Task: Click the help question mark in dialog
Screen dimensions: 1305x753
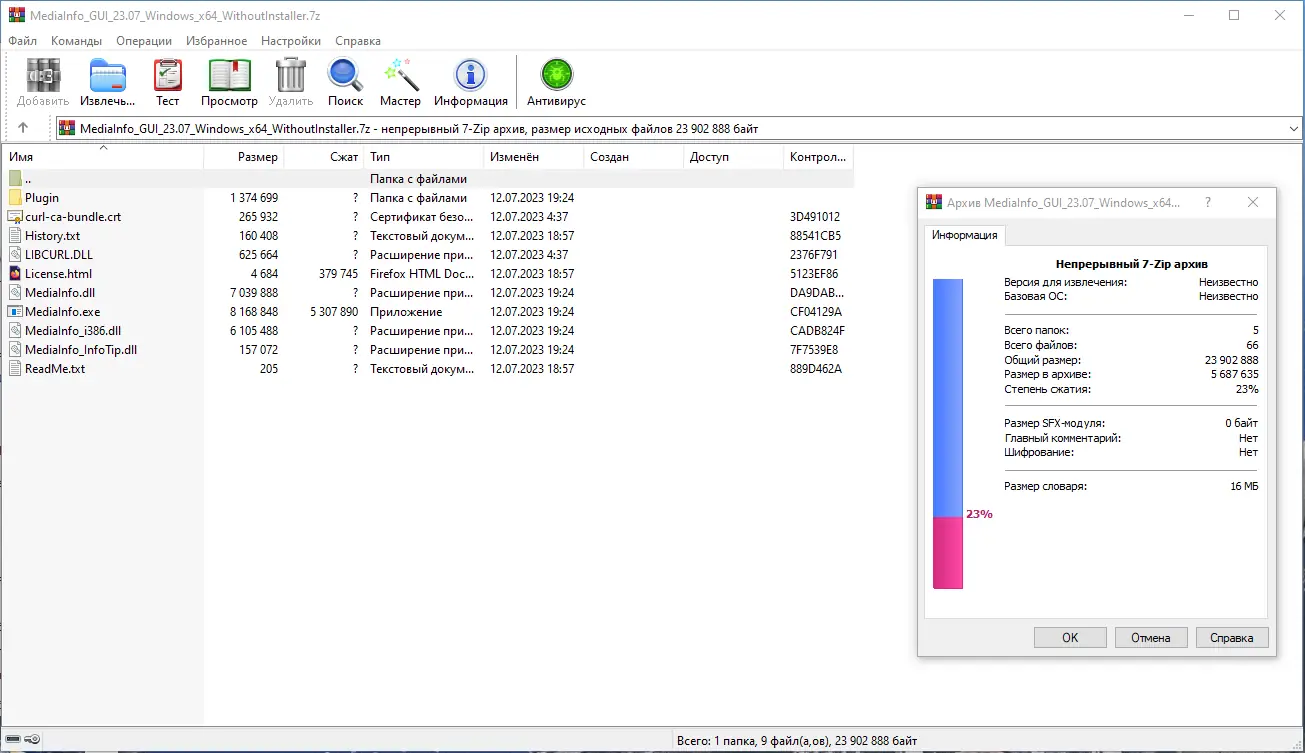Action: pyautogui.click(x=1208, y=202)
